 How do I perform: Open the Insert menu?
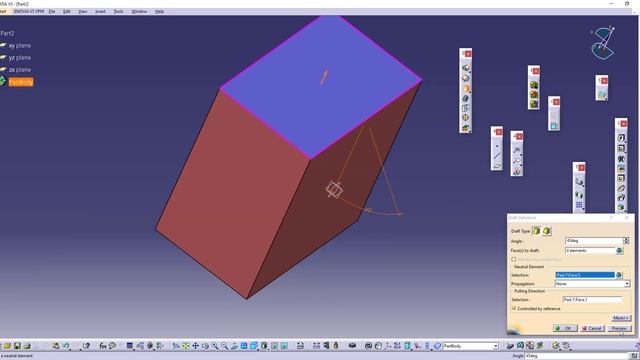click(x=100, y=11)
